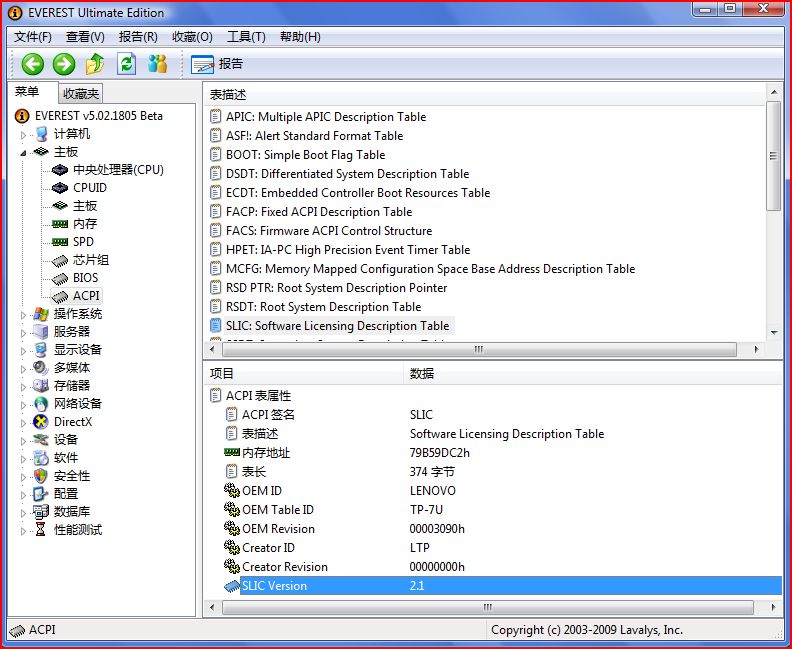The width and height of the screenshot is (792, 649).
Task: Select the BIOS tree item
Action: pos(85,278)
